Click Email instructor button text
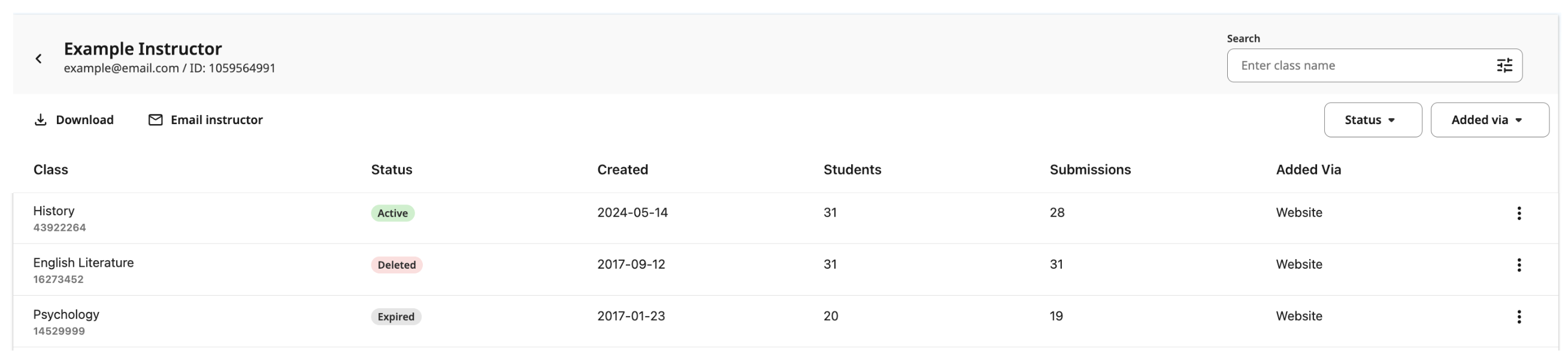The image size is (1568, 361). tap(217, 119)
